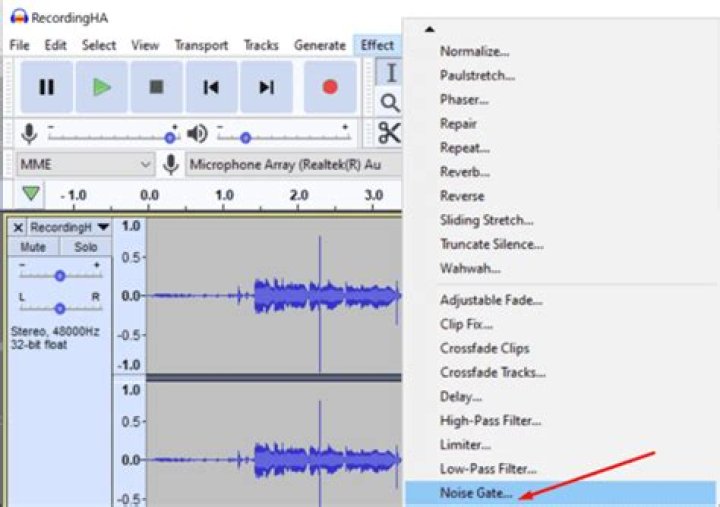
Task: Choose Noise Gate from the Effect menu
Action: (x=476, y=493)
